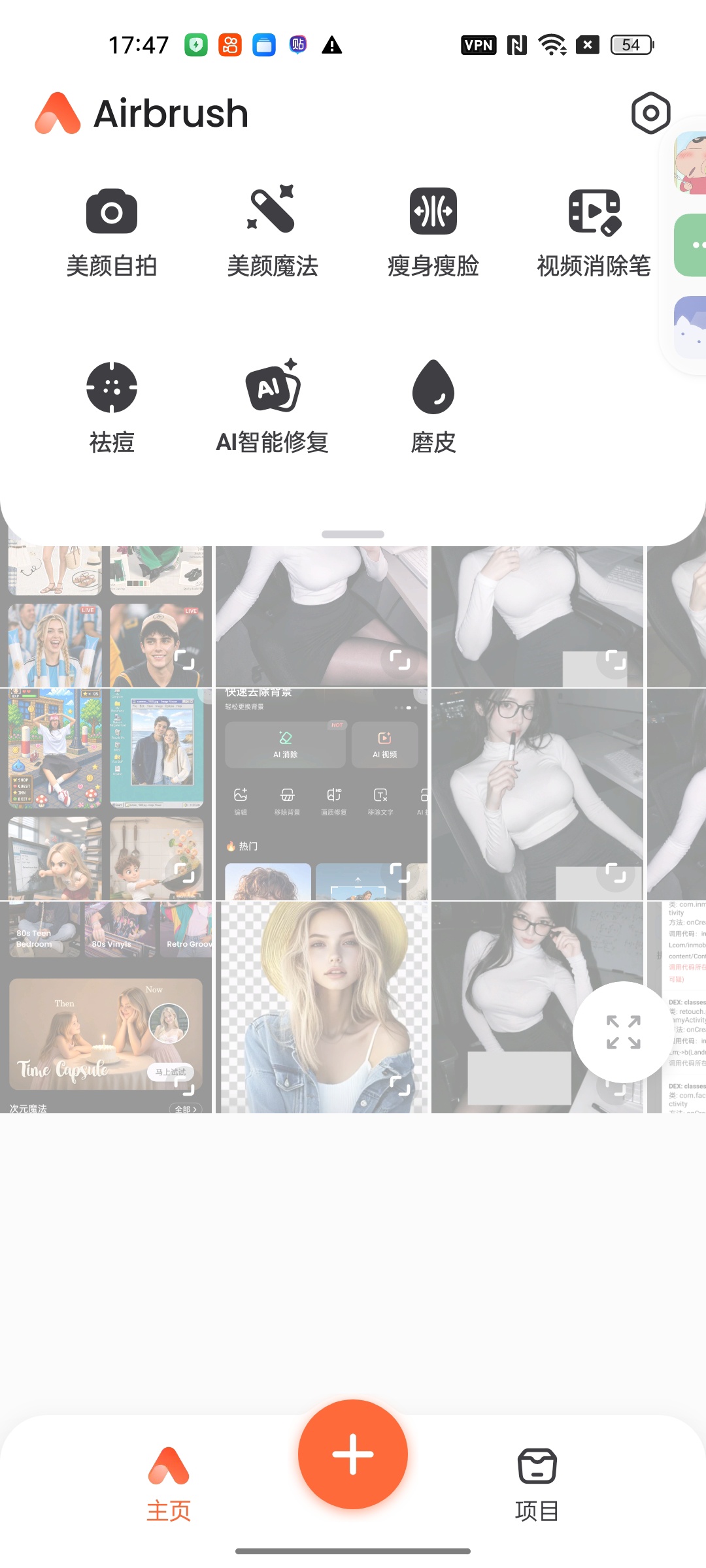Open the 美颜自拍 camera feature
Viewport: 706px width, 1568px height.
click(112, 233)
